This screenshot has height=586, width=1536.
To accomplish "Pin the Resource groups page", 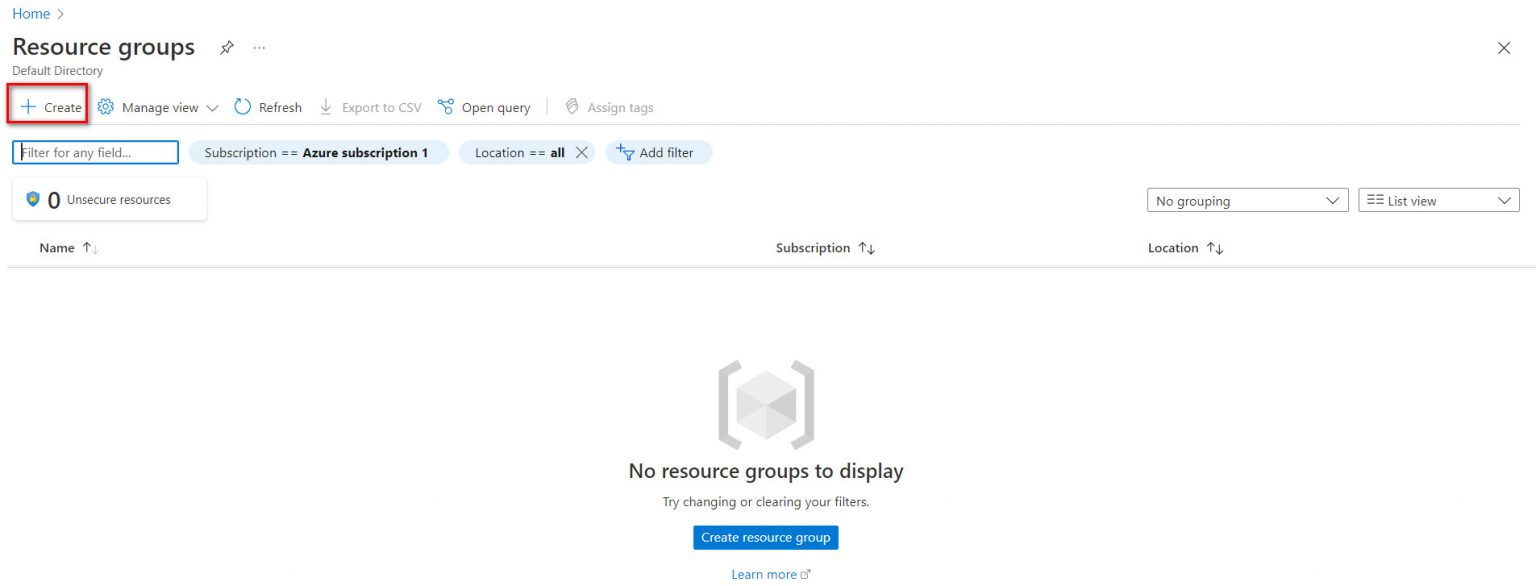I will (226, 47).
